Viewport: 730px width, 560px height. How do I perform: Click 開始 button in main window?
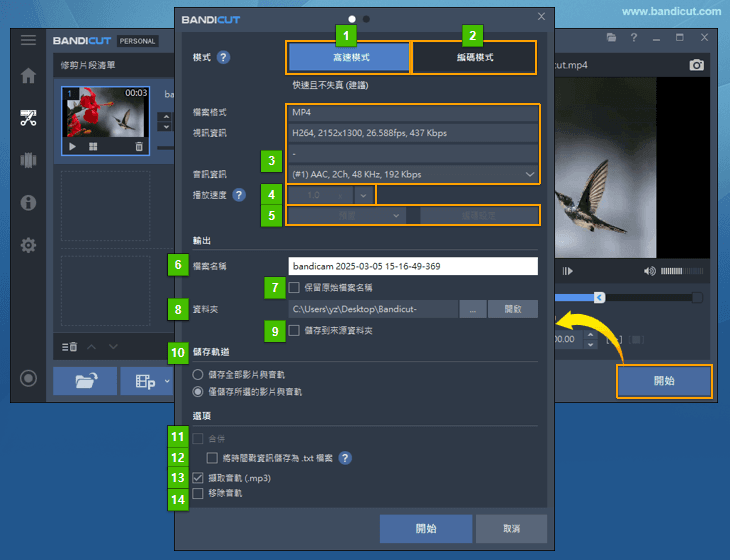tap(664, 381)
